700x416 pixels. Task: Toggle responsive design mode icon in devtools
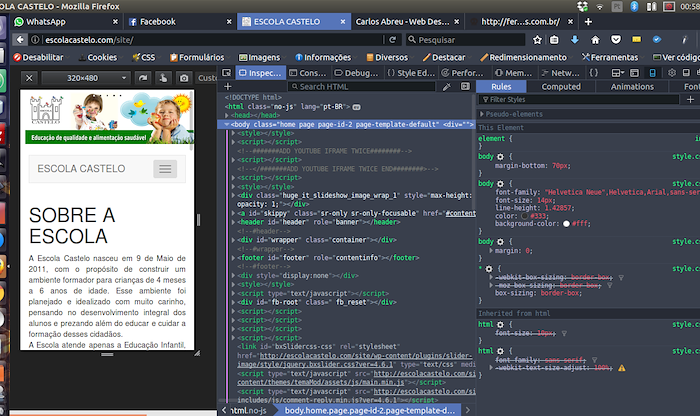[x=652, y=72]
